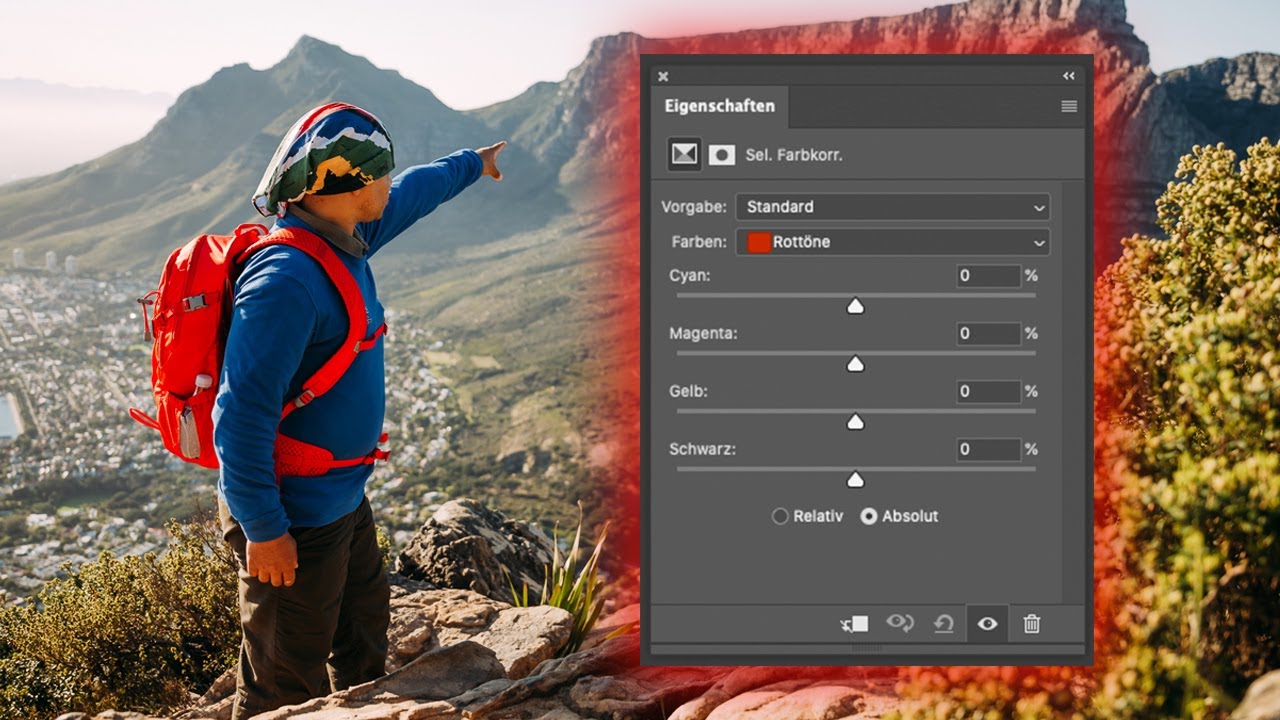Click the Schwarz: slider label
Image resolution: width=1280 pixels, height=720 pixels.
pos(702,449)
